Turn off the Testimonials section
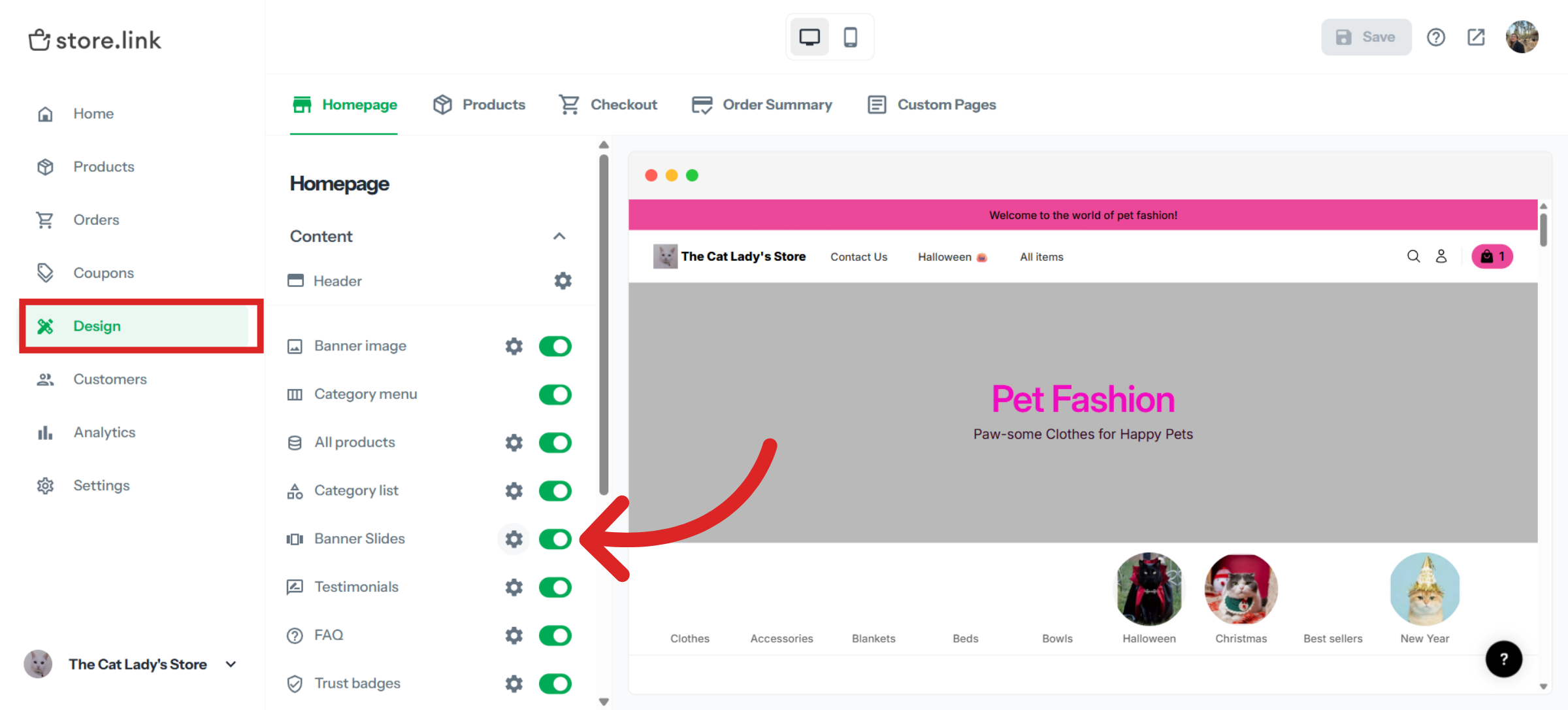1568x710 pixels. tap(555, 587)
